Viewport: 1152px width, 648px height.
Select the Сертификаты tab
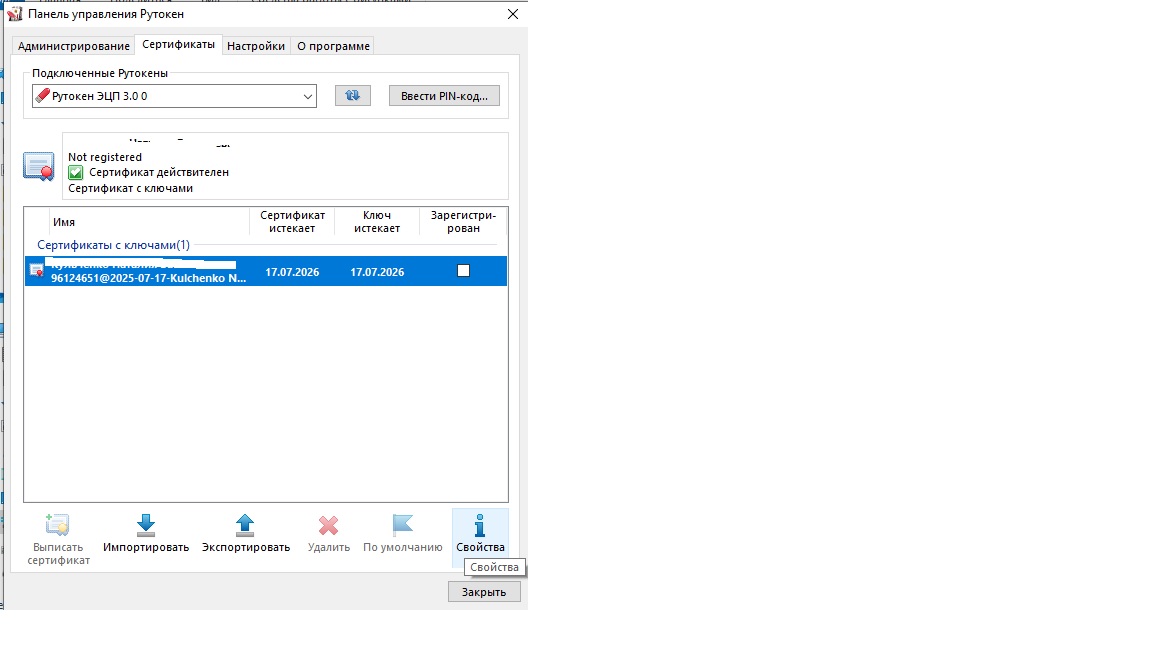click(x=179, y=44)
